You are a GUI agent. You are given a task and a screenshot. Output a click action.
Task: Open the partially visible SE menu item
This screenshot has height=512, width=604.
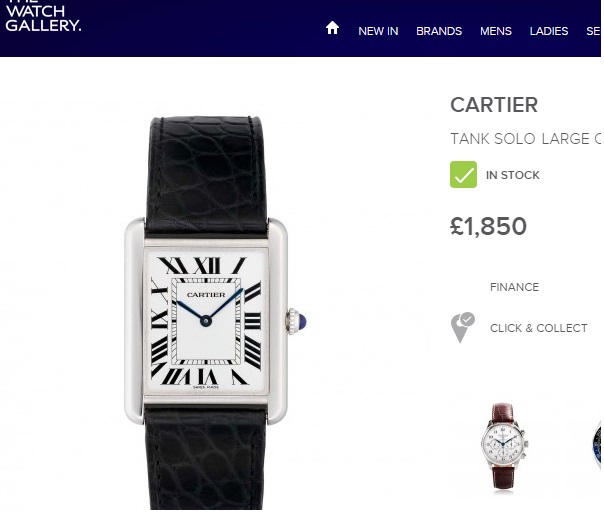tap(593, 31)
